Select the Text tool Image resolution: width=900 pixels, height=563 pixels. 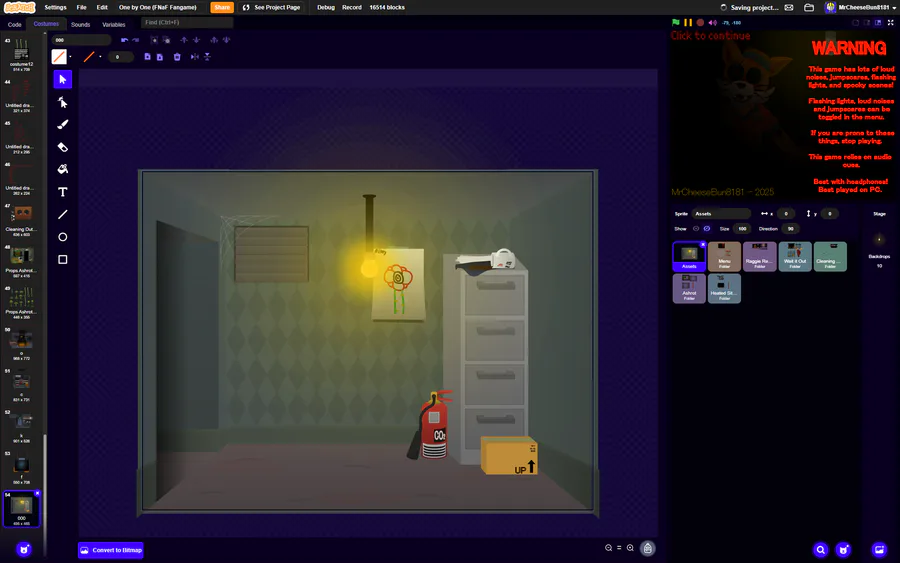[x=63, y=192]
